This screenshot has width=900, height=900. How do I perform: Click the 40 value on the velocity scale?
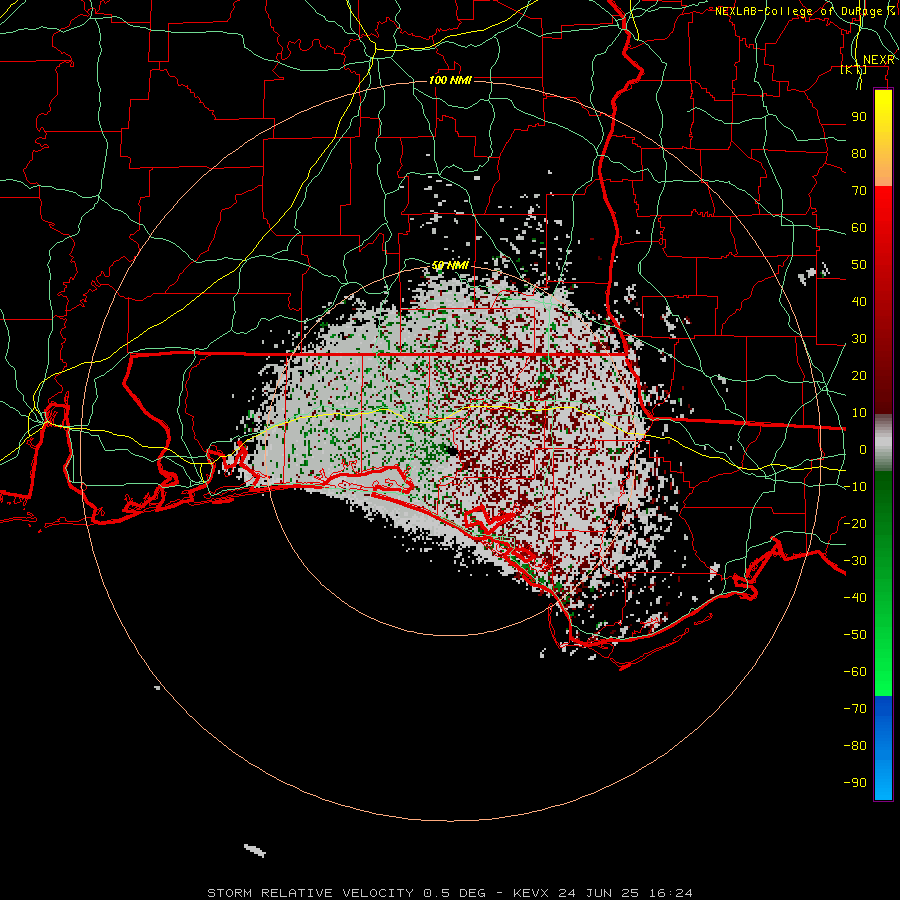coord(859,301)
